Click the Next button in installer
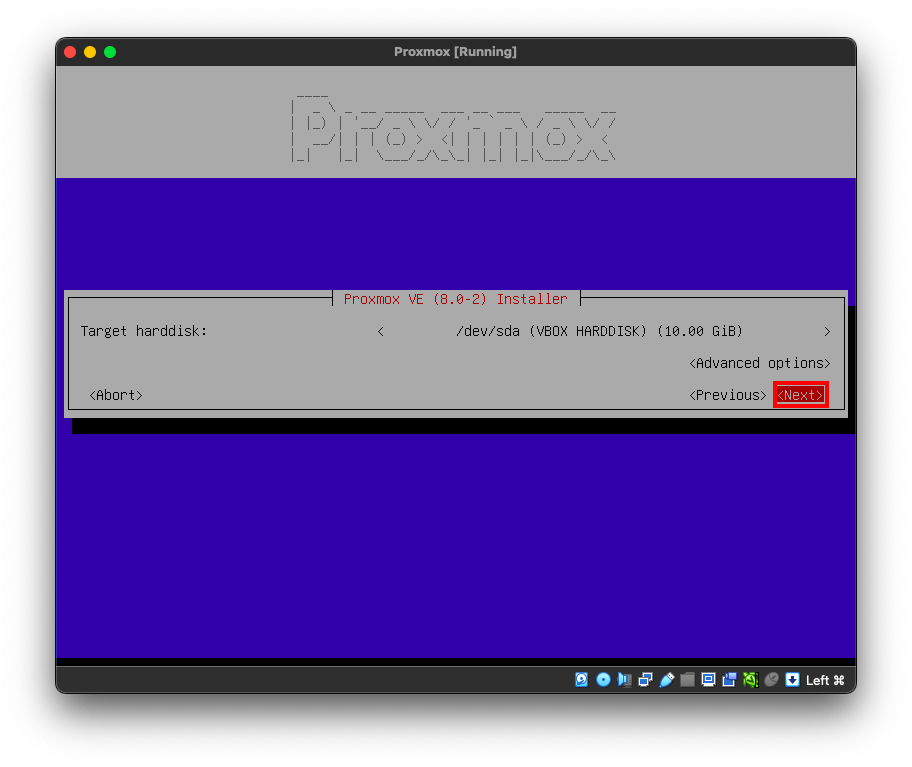This screenshot has height=767, width=912. click(x=800, y=395)
